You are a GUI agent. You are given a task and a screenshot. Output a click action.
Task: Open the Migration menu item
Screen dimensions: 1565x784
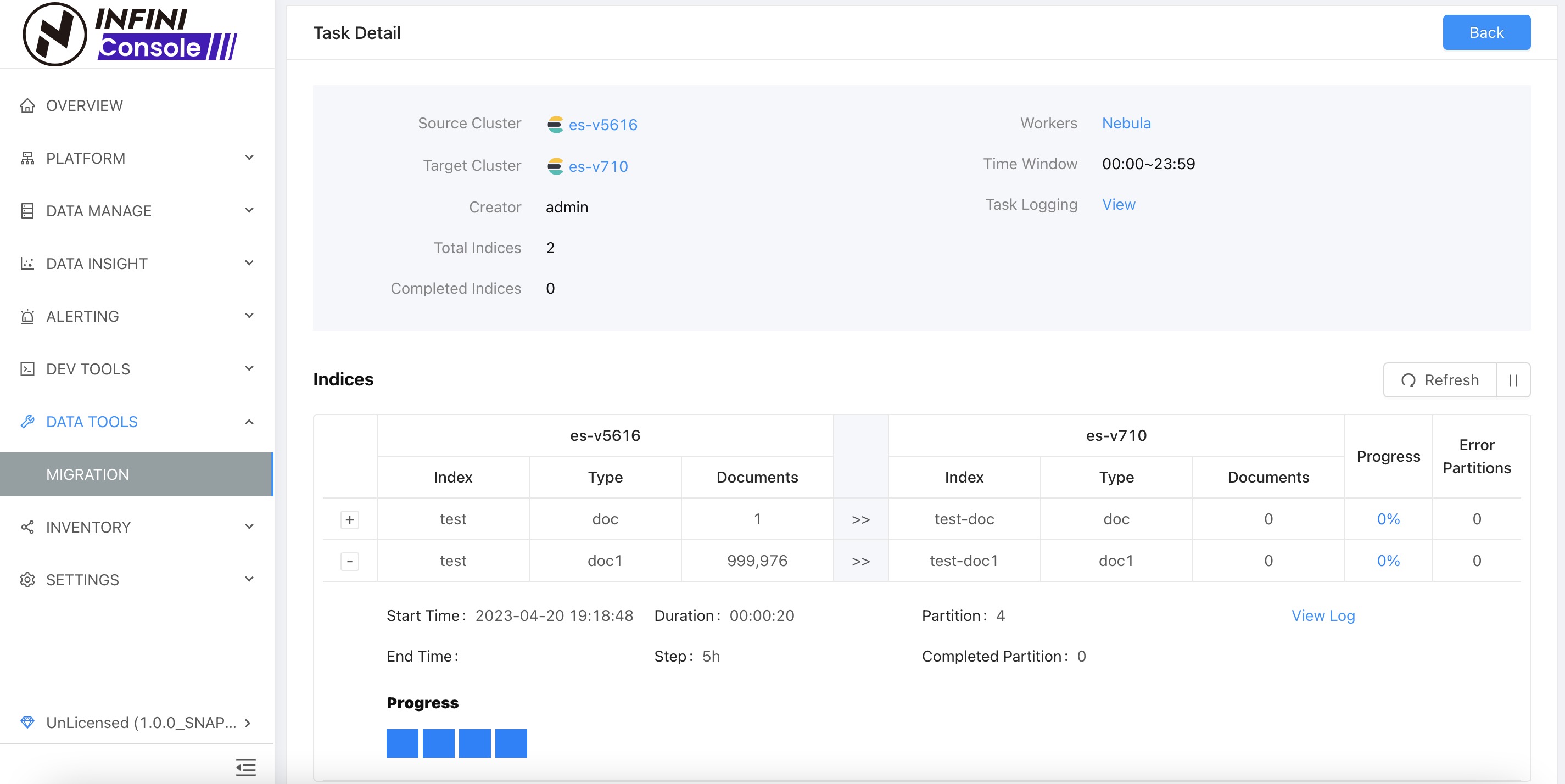click(x=87, y=474)
